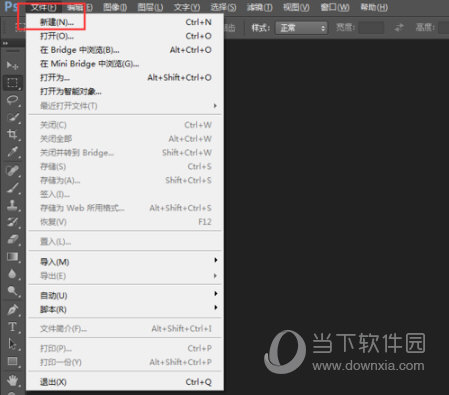Click the 打印(P)... menu entry

pyautogui.click(x=125, y=348)
